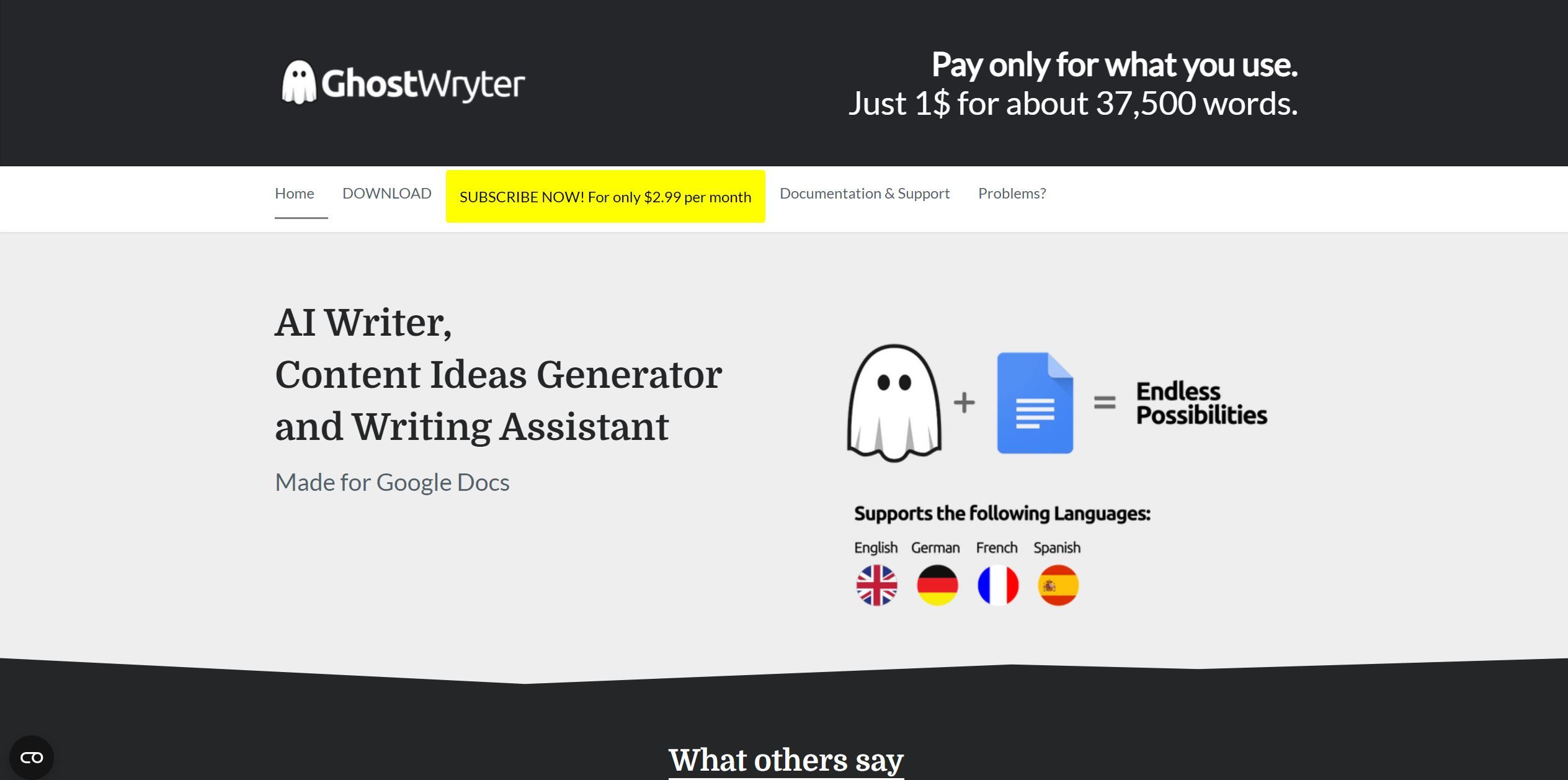
Task: Open the Problems? menu link
Action: (x=1012, y=194)
